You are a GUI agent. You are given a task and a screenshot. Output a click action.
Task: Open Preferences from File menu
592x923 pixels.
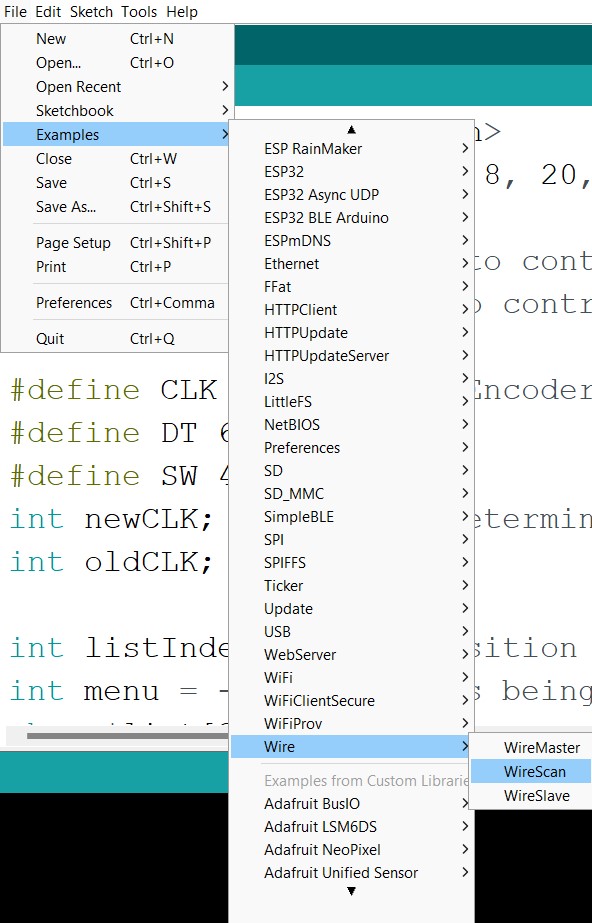(117, 303)
